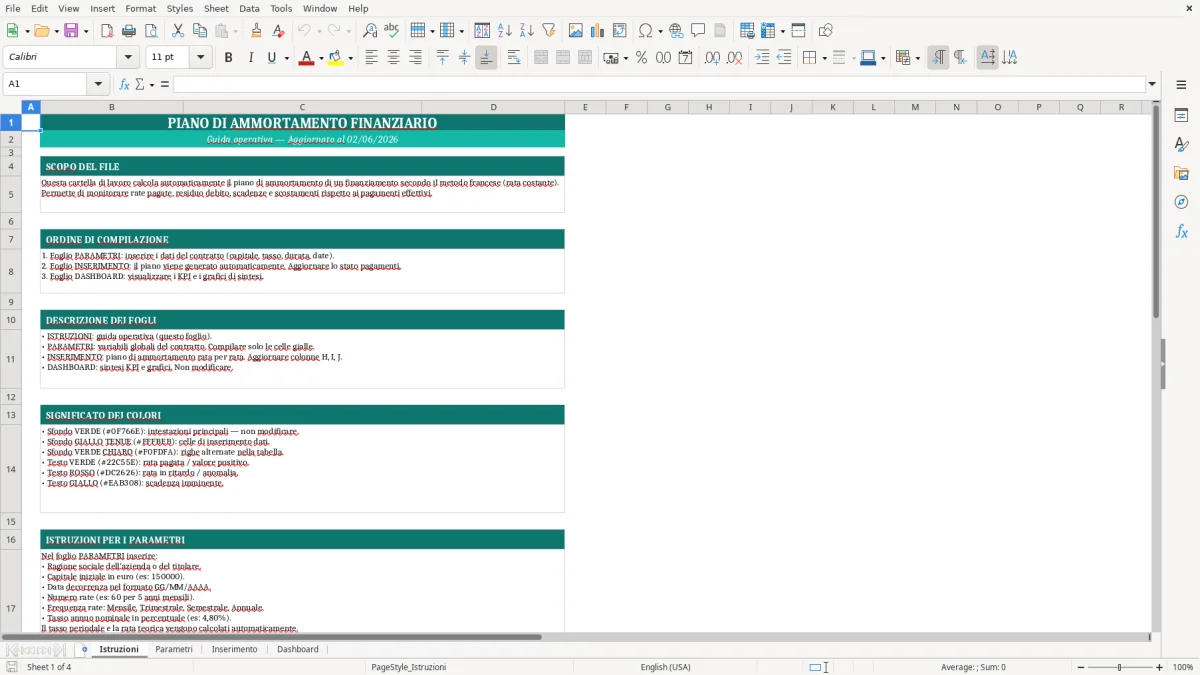Open font color dropdown arrow
The image size is (1200, 675).
pos(319,58)
